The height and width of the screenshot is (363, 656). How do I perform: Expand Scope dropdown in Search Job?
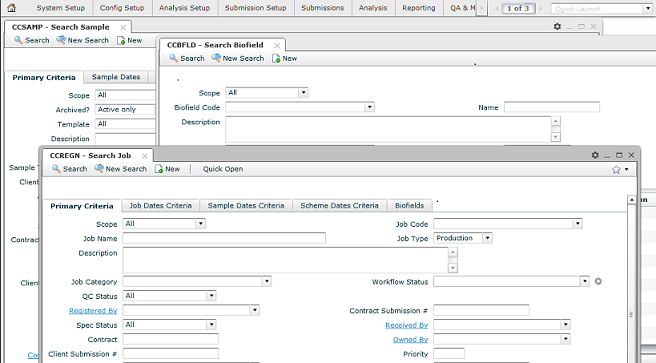200,224
